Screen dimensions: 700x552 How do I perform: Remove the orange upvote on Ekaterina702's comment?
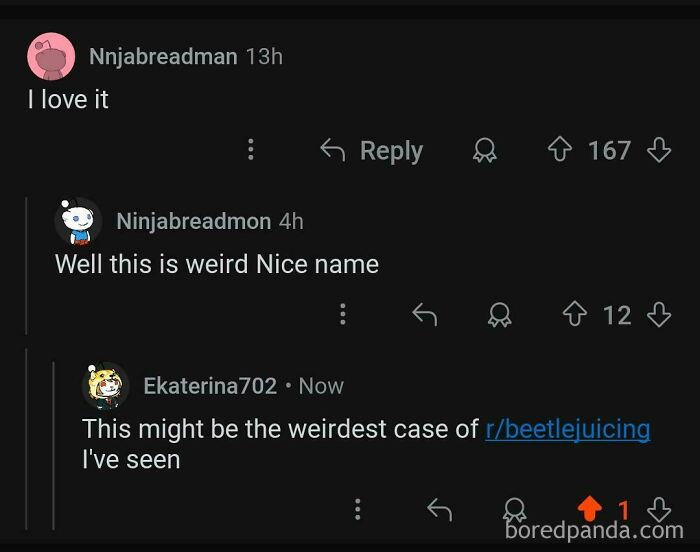click(x=589, y=510)
